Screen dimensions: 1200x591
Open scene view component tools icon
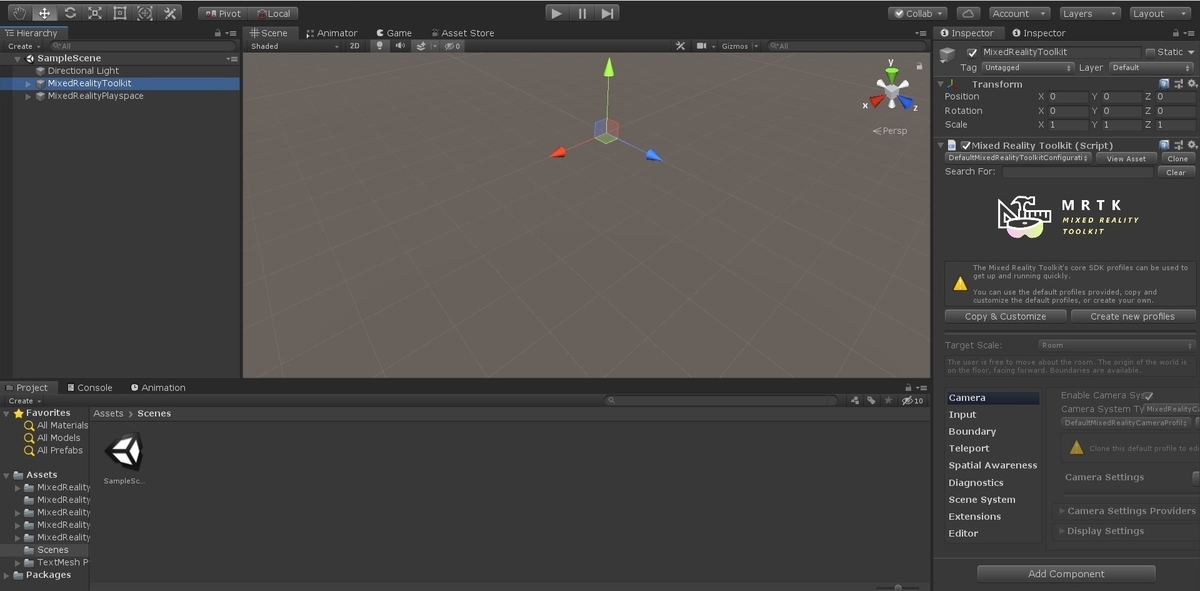pos(681,46)
